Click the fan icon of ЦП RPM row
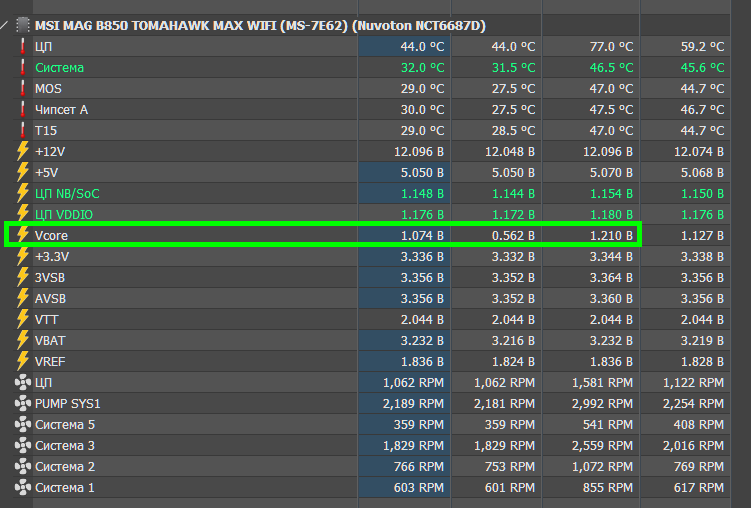Viewport: 751px width, 508px height. [x=22, y=383]
